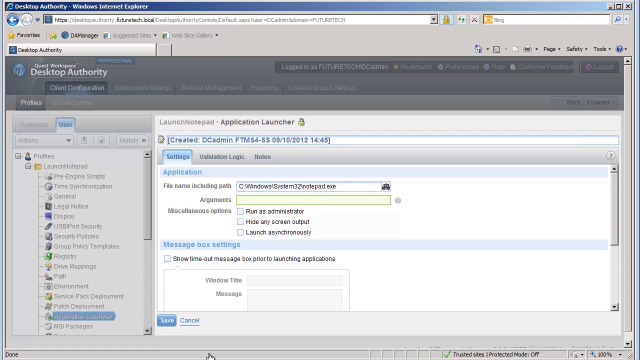Enable Show time-out message box checkbox

(167, 259)
